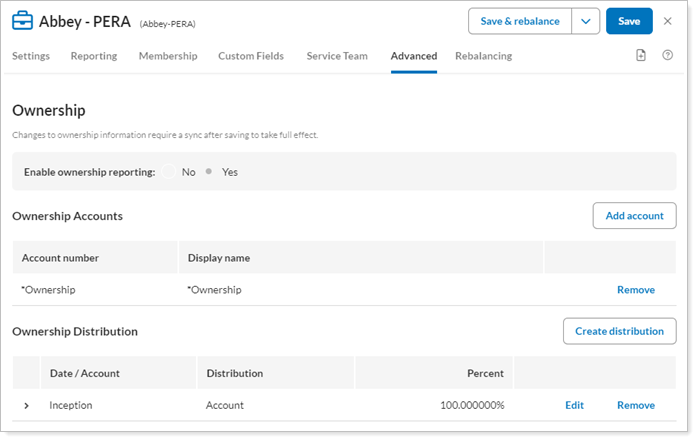Close the Abbey - PERA panel
The height and width of the screenshot is (441, 697).
(x=668, y=21)
